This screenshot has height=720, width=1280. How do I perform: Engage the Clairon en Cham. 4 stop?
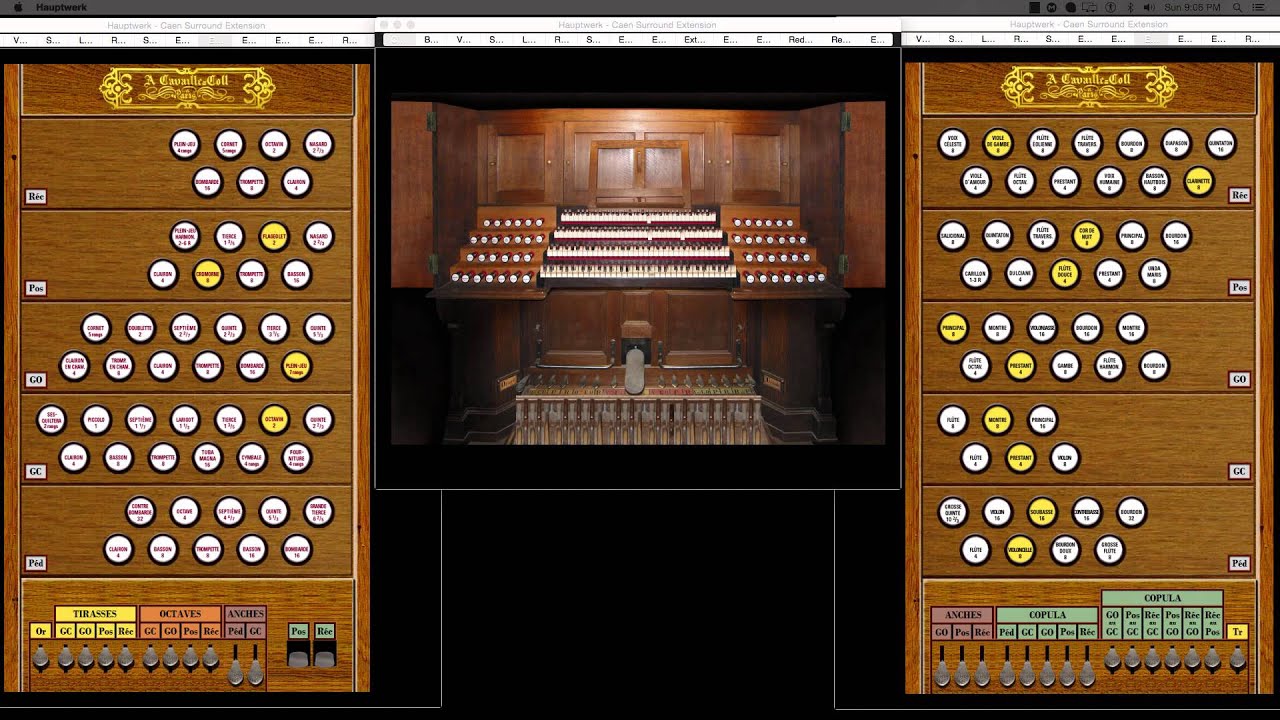tap(74, 367)
